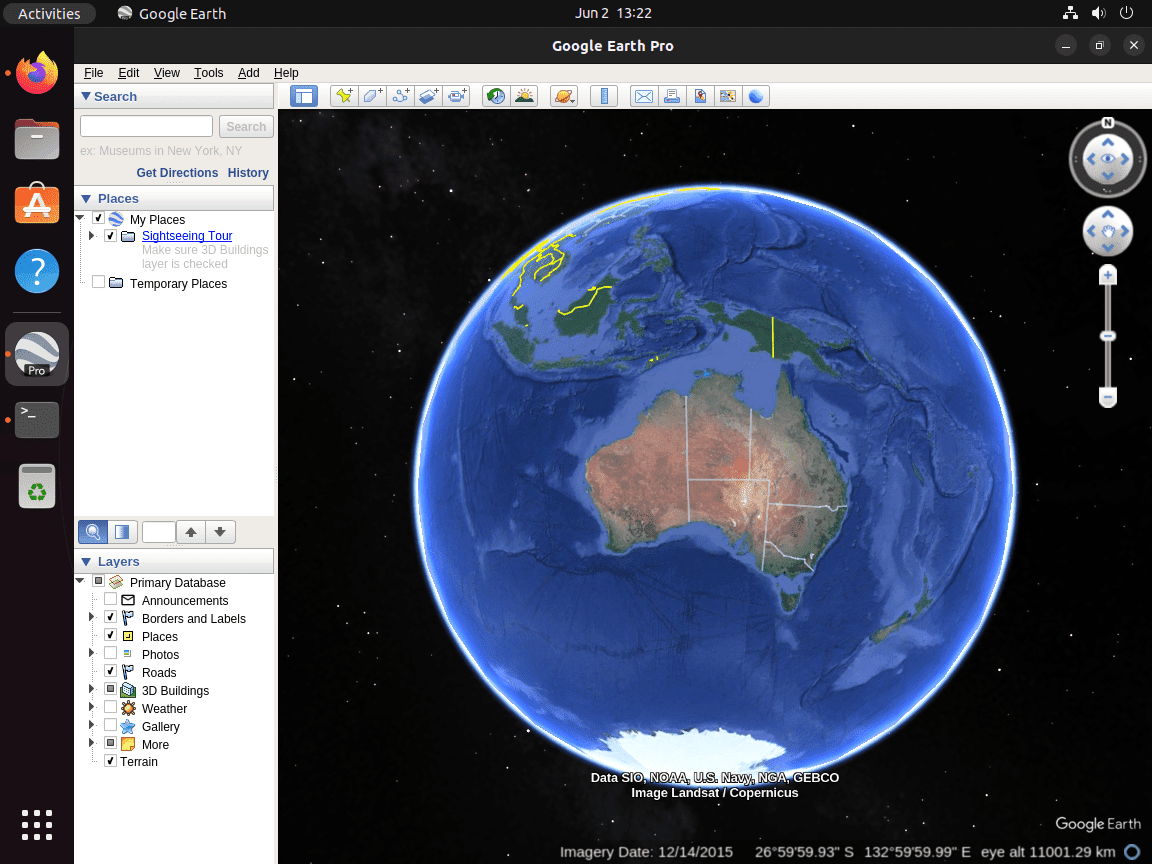Image resolution: width=1152 pixels, height=864 pixels.
Task: Enable the Weather layer
Action: 110,708
